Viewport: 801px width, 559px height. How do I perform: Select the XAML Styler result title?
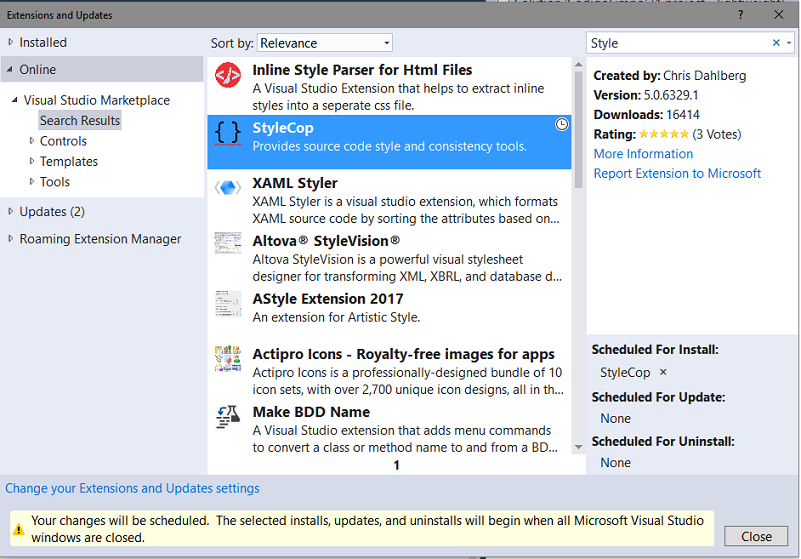coord(295,183)
